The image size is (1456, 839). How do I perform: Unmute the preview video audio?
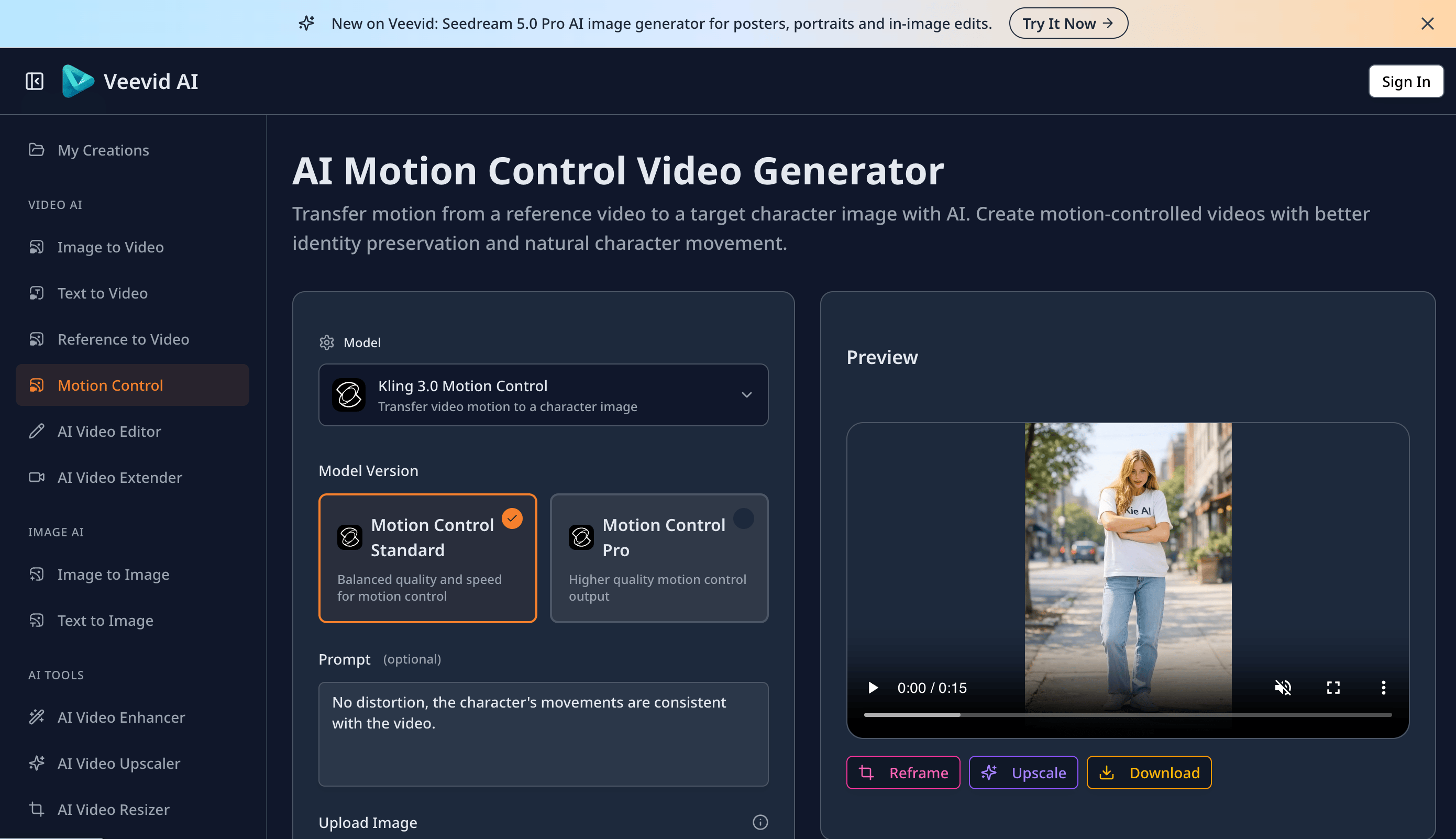point(1283,688)
